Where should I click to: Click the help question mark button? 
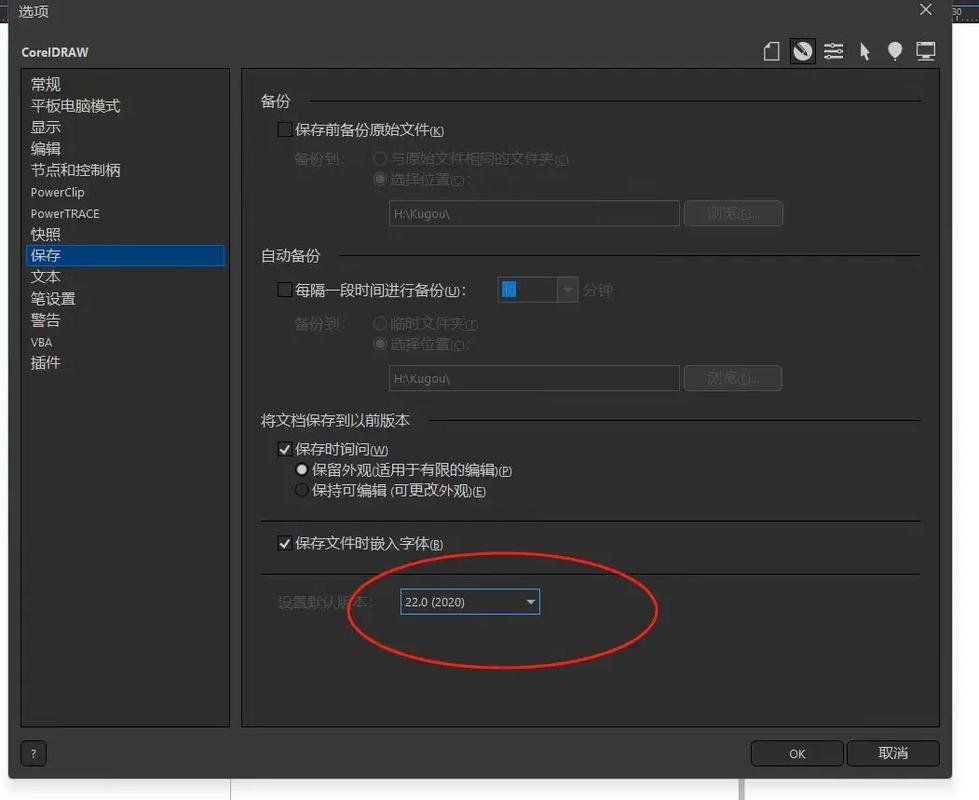pos(34,754)
